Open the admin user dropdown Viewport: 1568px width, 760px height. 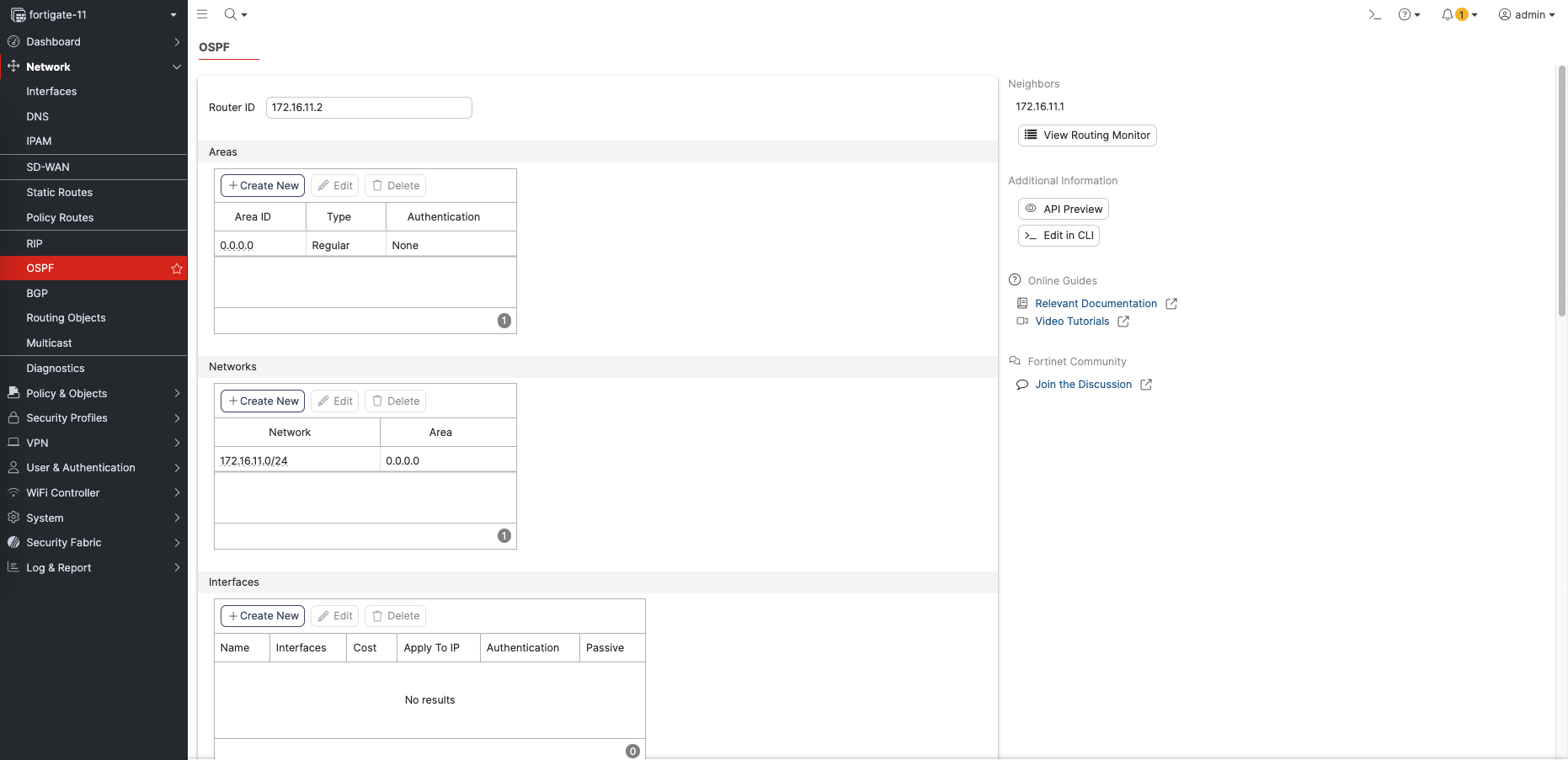pyautogui.click(x=1527, y=14)
